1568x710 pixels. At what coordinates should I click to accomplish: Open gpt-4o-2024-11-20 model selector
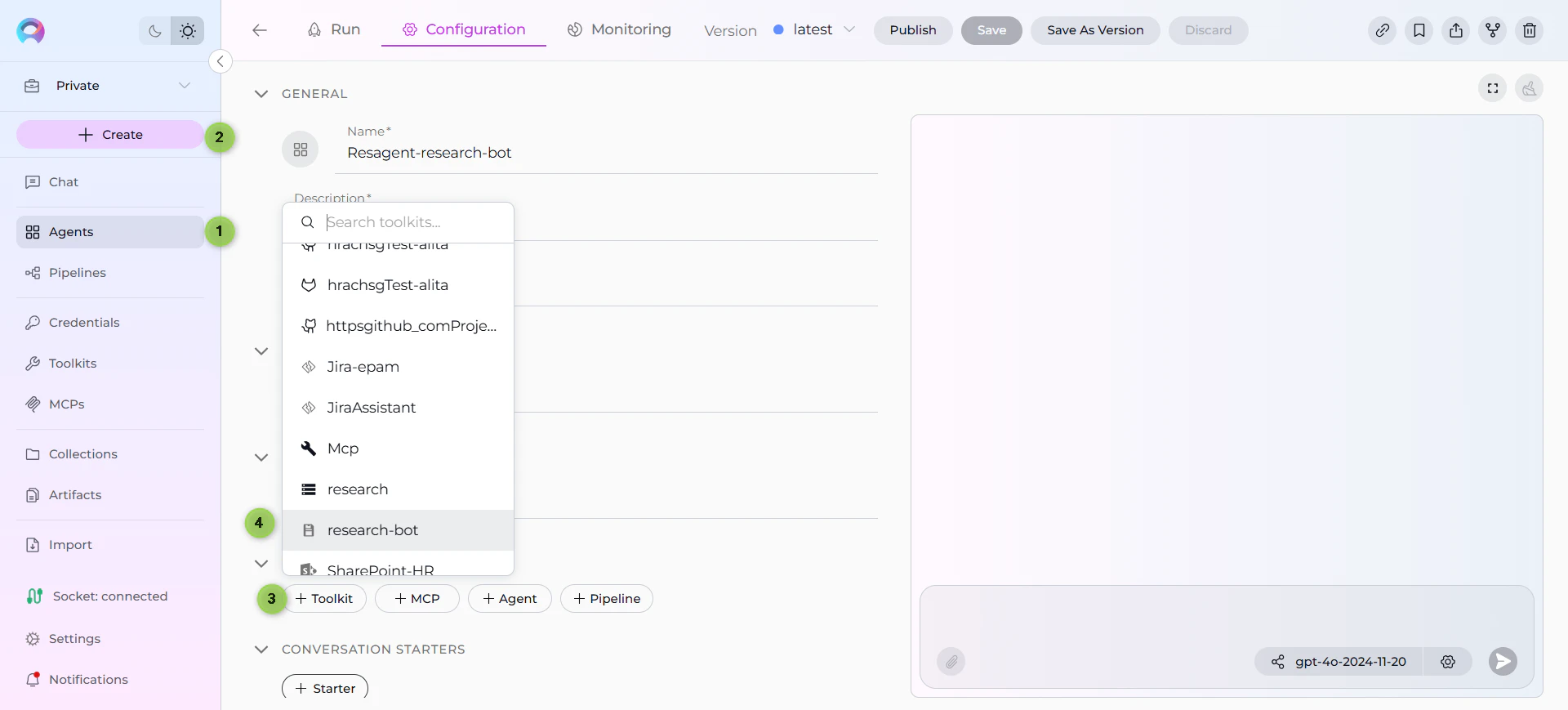1339,662
